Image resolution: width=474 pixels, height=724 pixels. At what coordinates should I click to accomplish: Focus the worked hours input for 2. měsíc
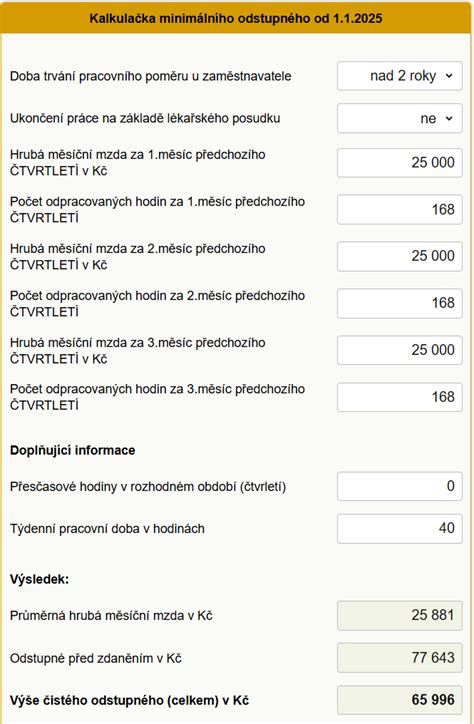[400, 303]
